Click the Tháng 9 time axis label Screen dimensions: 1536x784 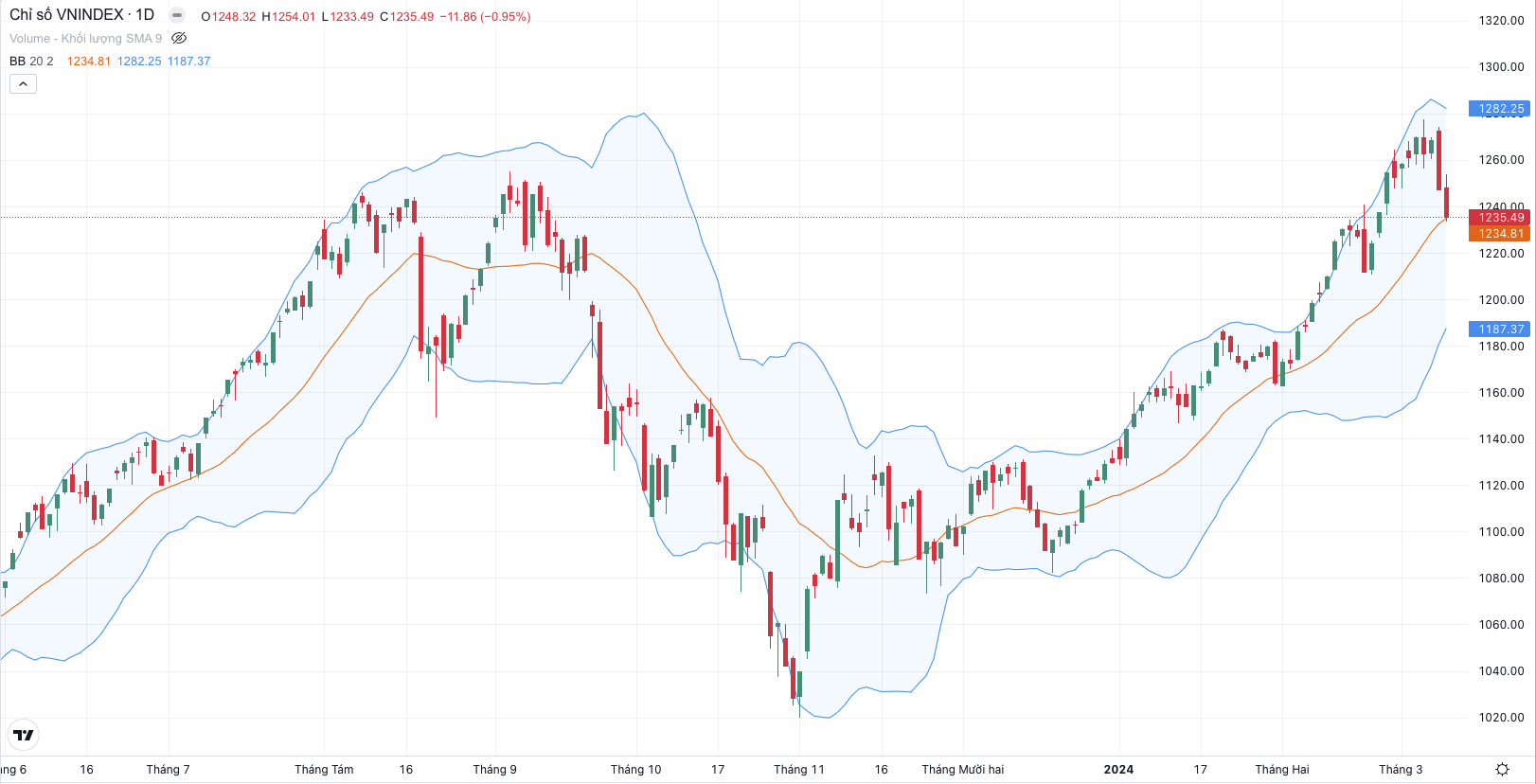click(x=494, y=770)
